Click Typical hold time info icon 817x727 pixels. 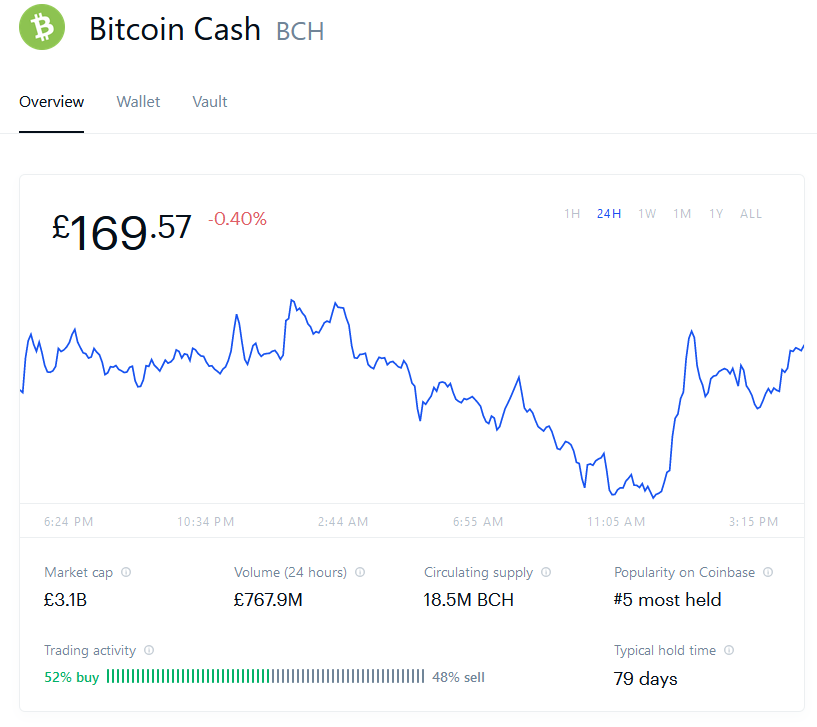[729, 650]
